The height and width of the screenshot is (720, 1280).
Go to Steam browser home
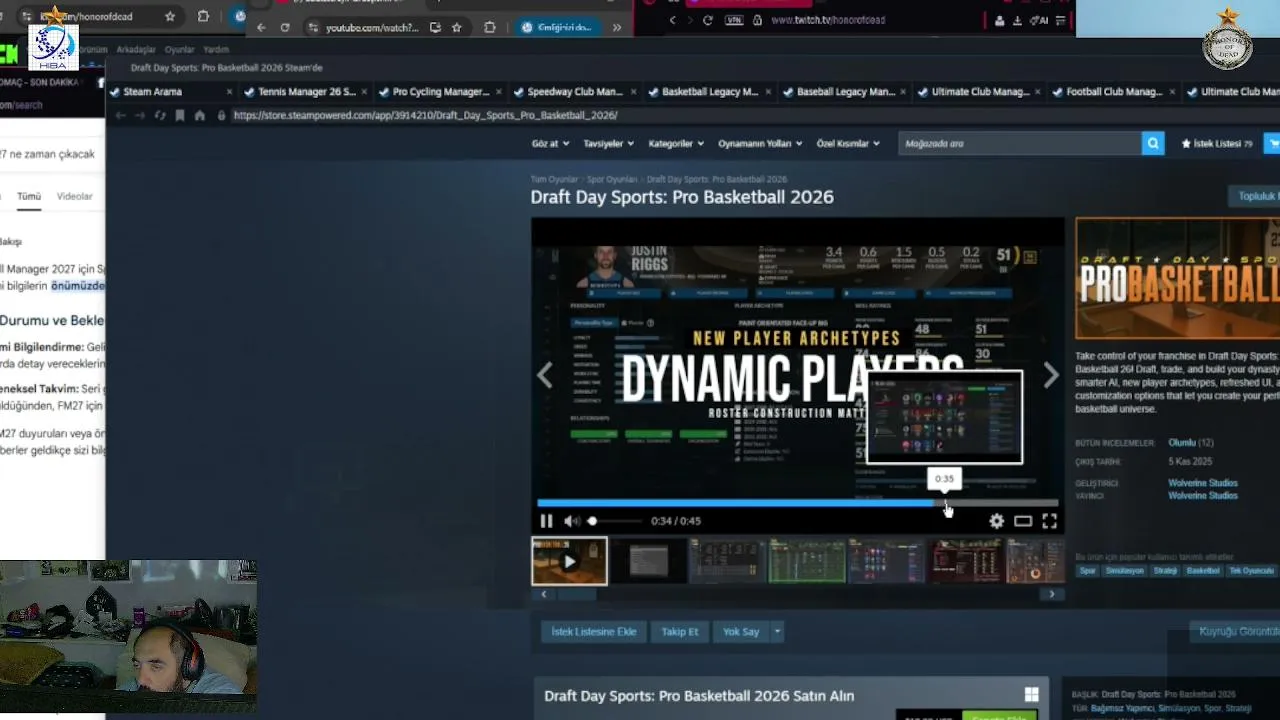pyautogui.click(x=200, y=116)
